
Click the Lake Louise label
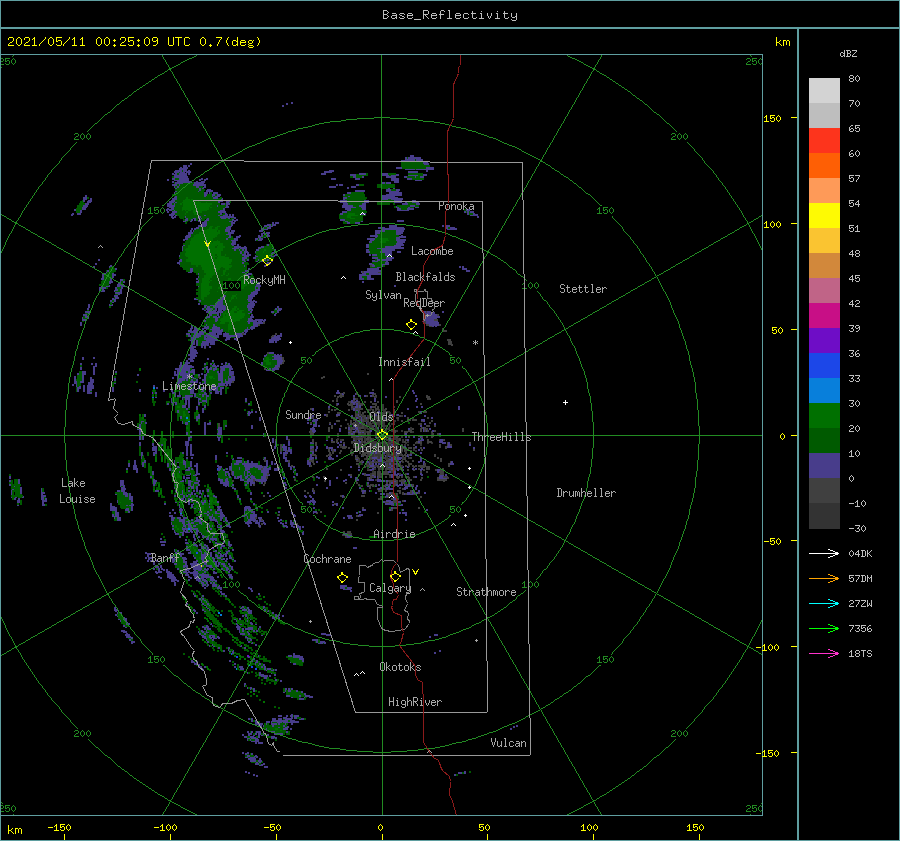[x=77, y=491]
